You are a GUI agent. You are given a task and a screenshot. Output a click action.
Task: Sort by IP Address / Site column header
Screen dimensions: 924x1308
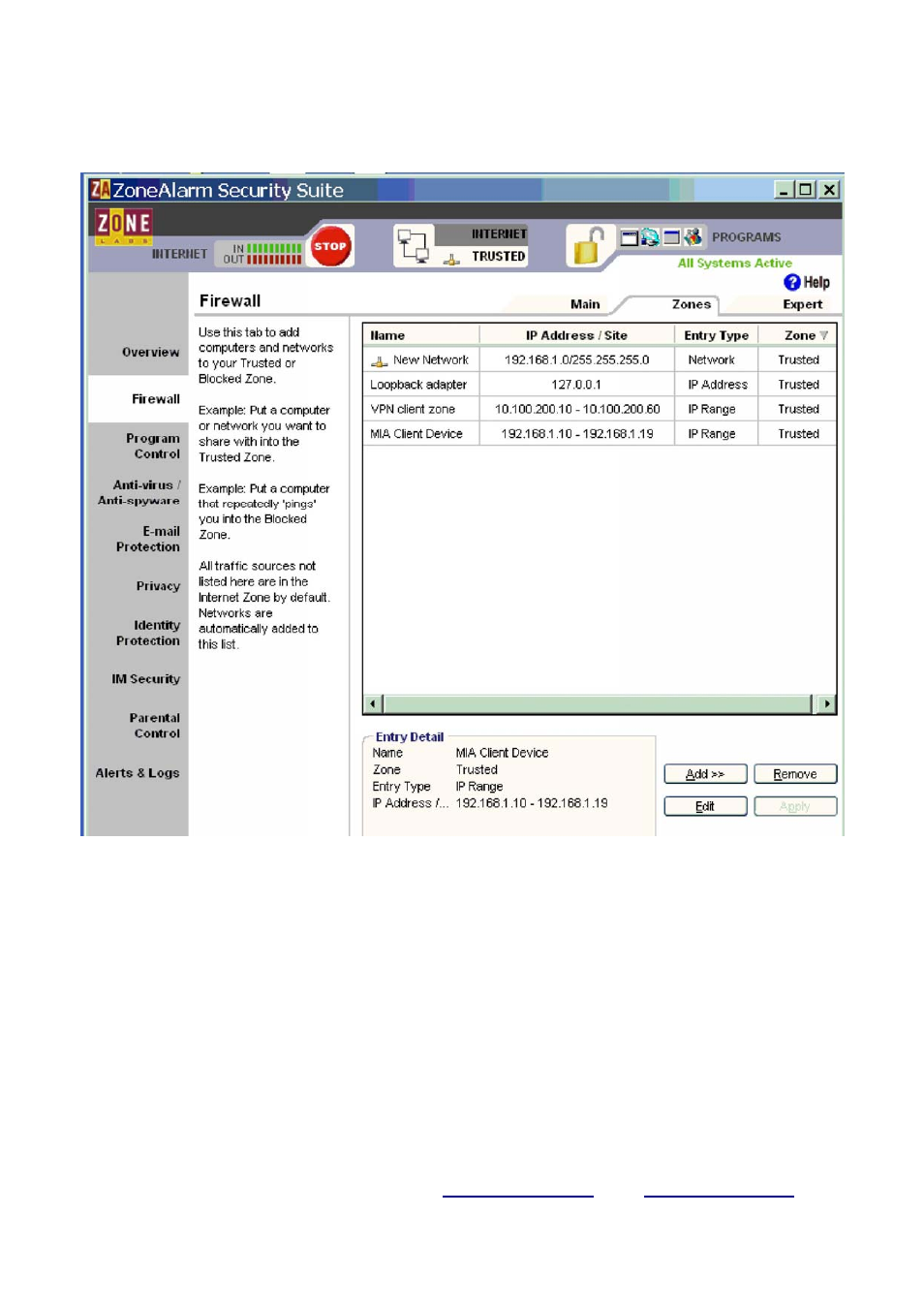pyautogui.click(x=576, y=335)
